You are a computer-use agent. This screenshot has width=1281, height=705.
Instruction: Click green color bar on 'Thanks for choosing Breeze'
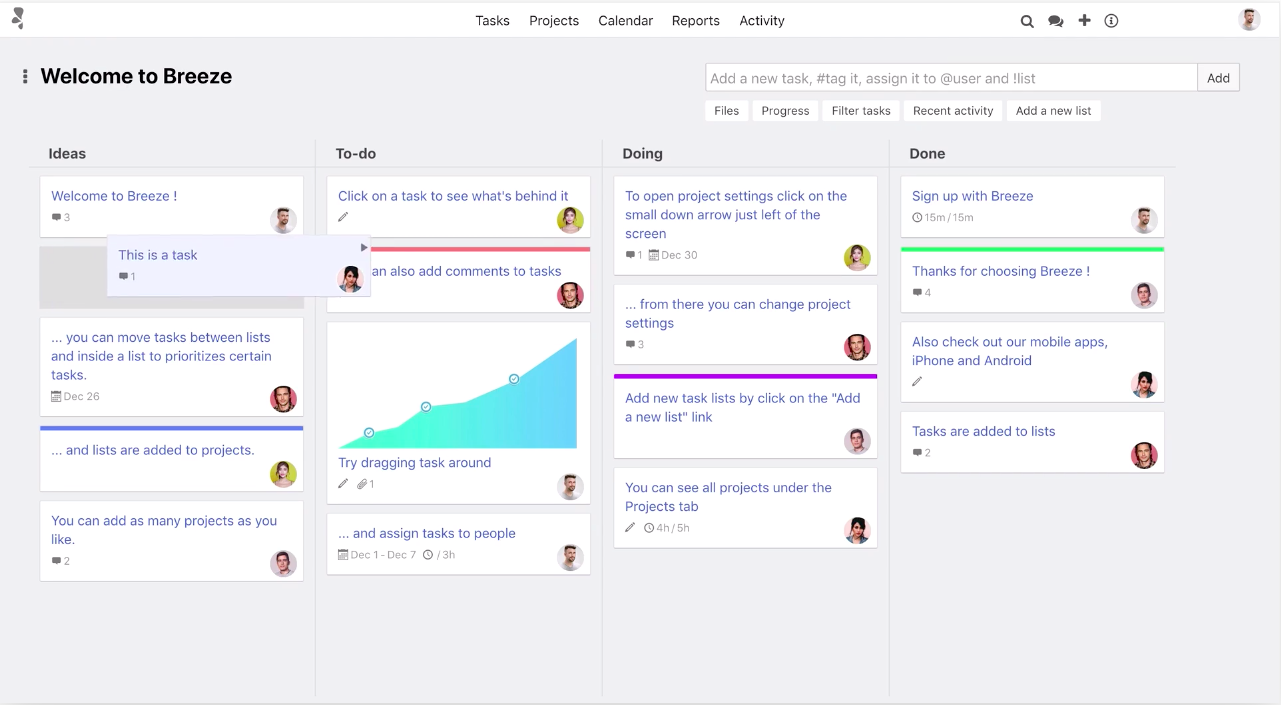click(x=1032, y=249)
